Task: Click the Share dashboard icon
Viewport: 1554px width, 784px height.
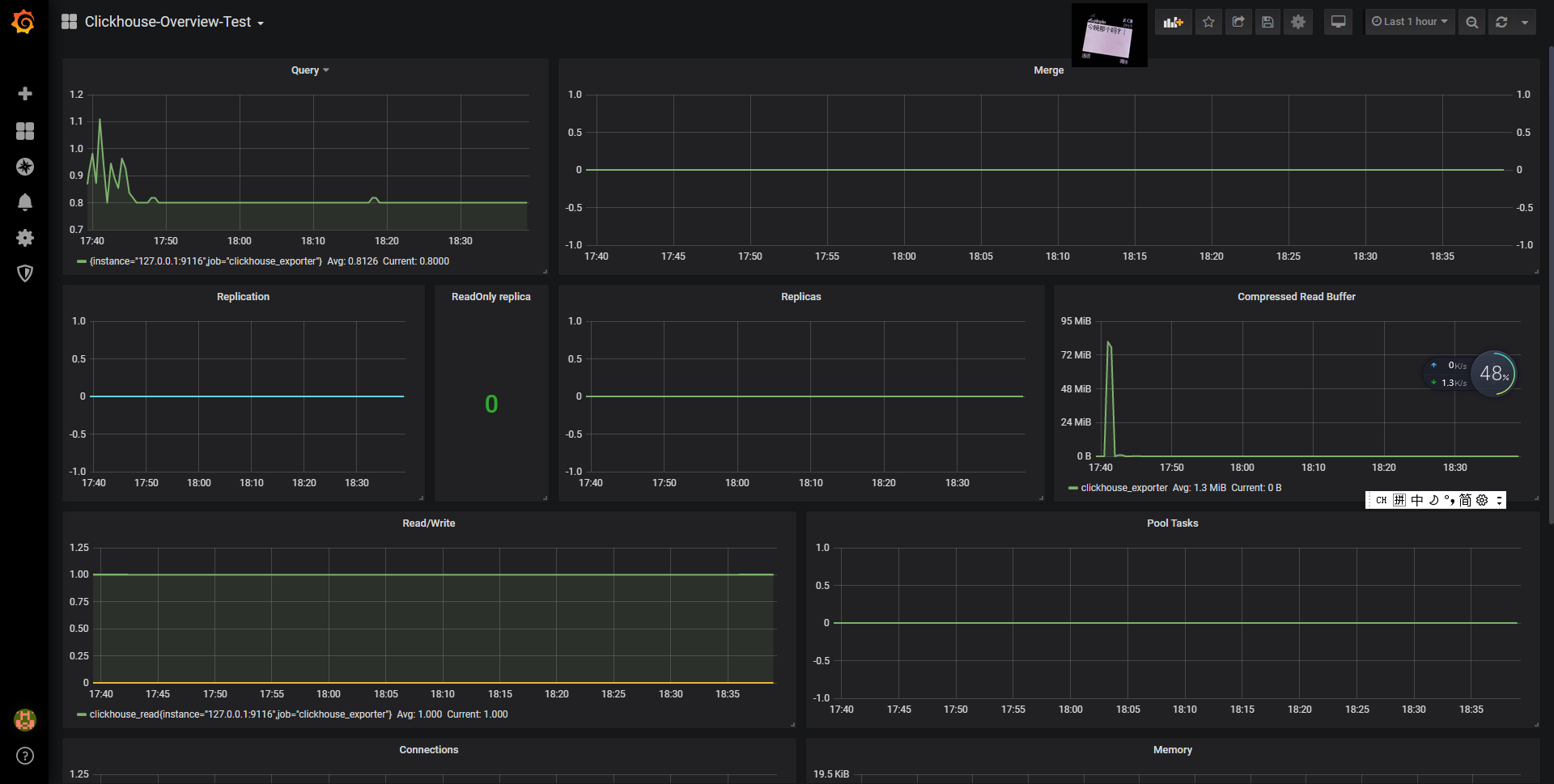Action: (x=1238, y=22)
